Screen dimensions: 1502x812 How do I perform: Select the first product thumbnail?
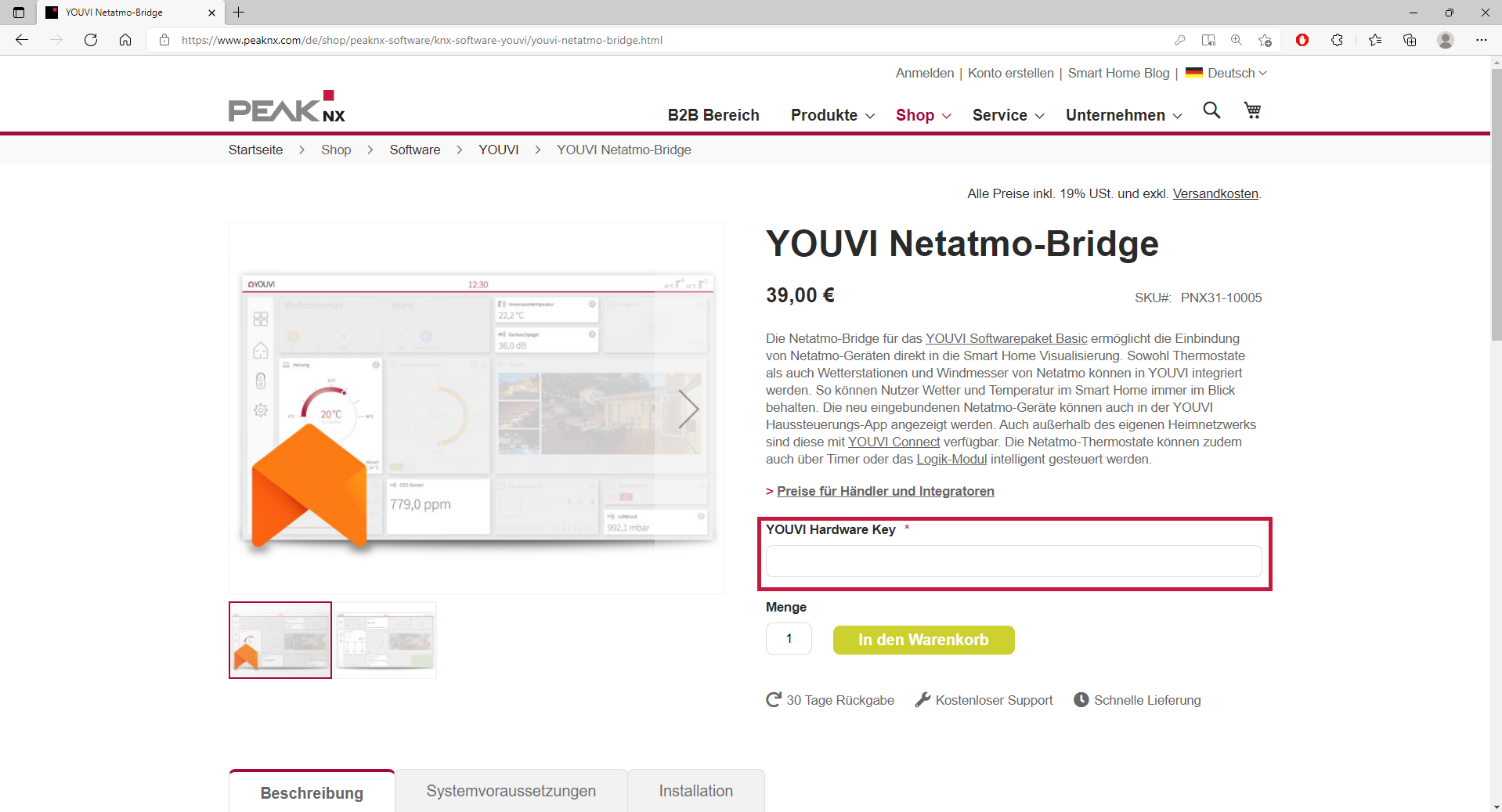pyautogui.click(x=280, y=640)
